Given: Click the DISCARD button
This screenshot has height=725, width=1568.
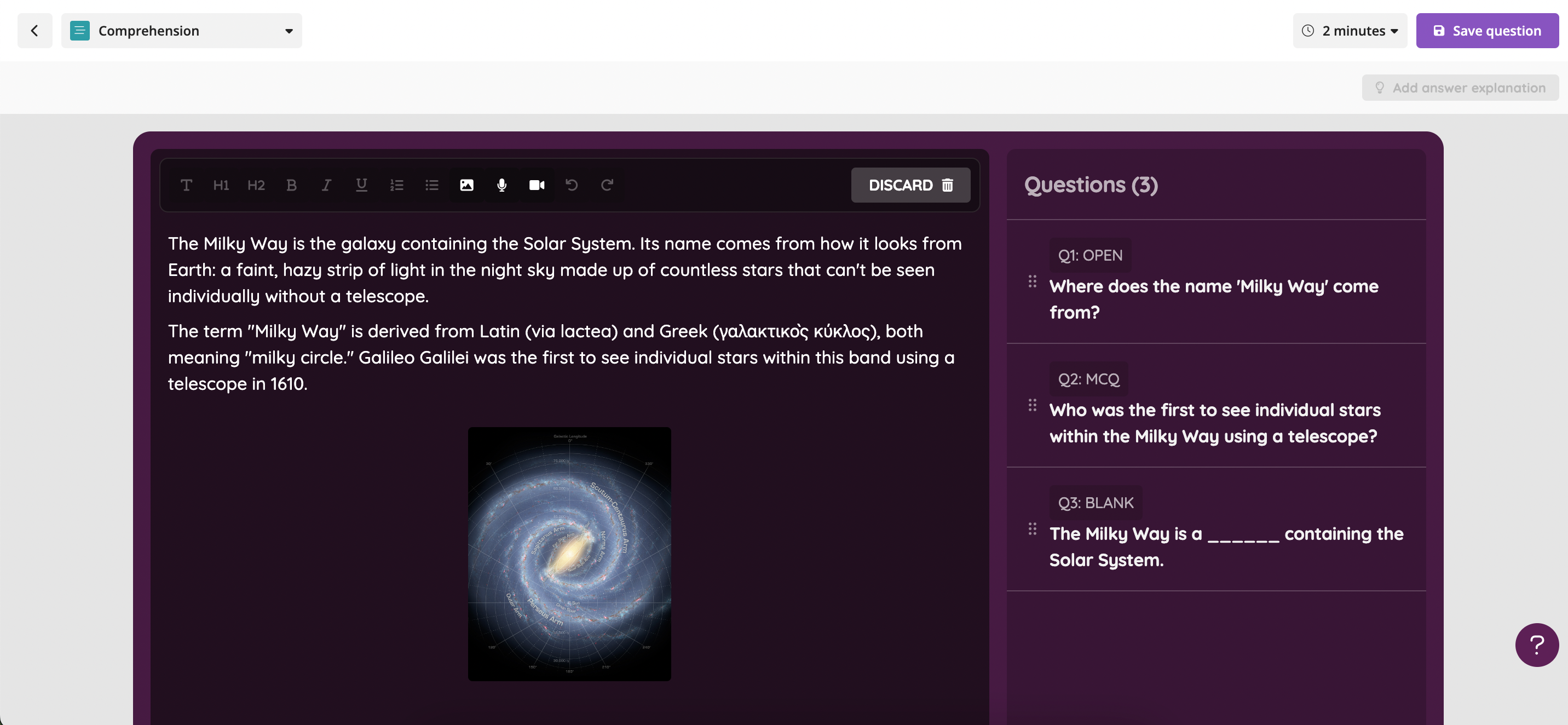Looking at the screenshot, I should 910,185.
